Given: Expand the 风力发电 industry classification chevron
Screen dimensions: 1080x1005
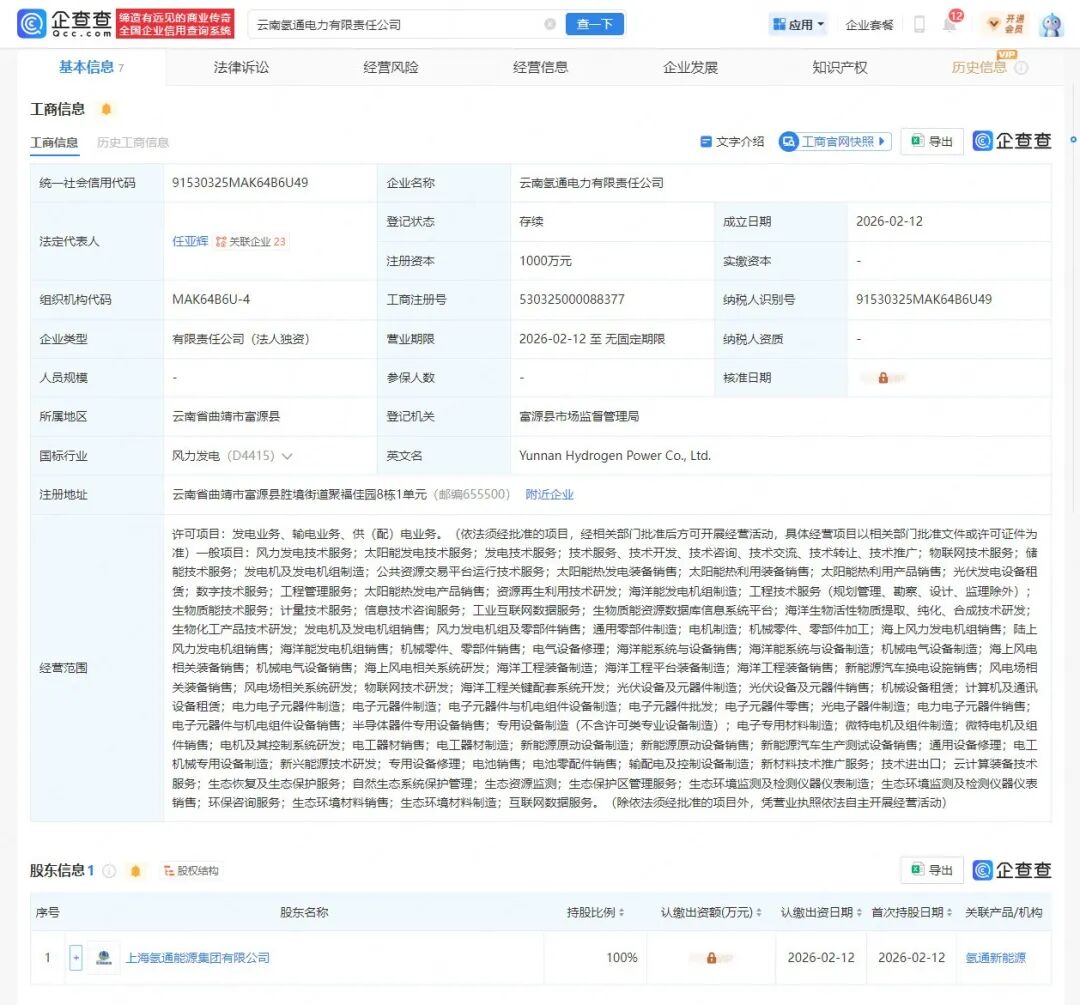Looking at the screenshot, I should coord(287,456).
